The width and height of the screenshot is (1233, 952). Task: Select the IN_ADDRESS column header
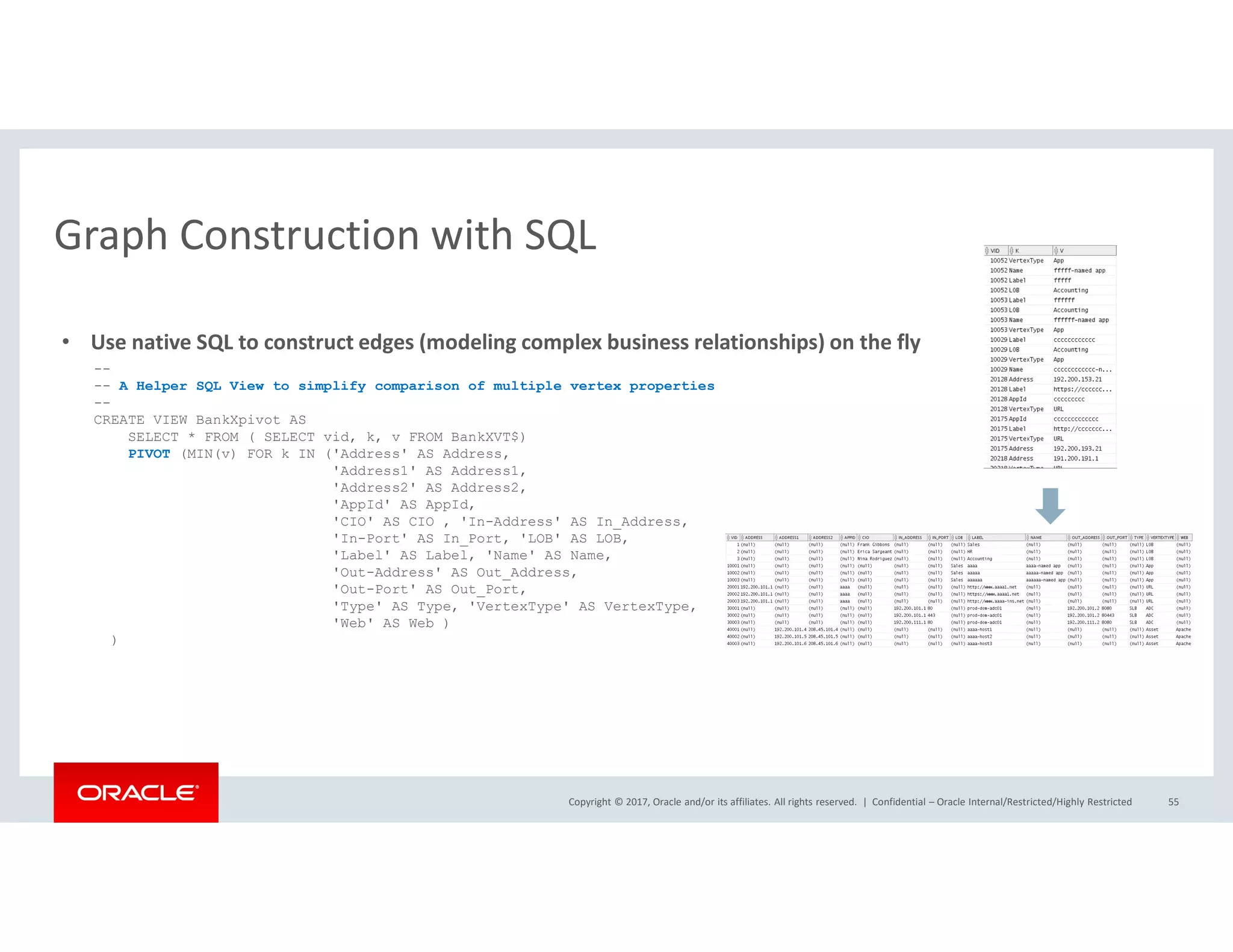[x=910, y=537]
